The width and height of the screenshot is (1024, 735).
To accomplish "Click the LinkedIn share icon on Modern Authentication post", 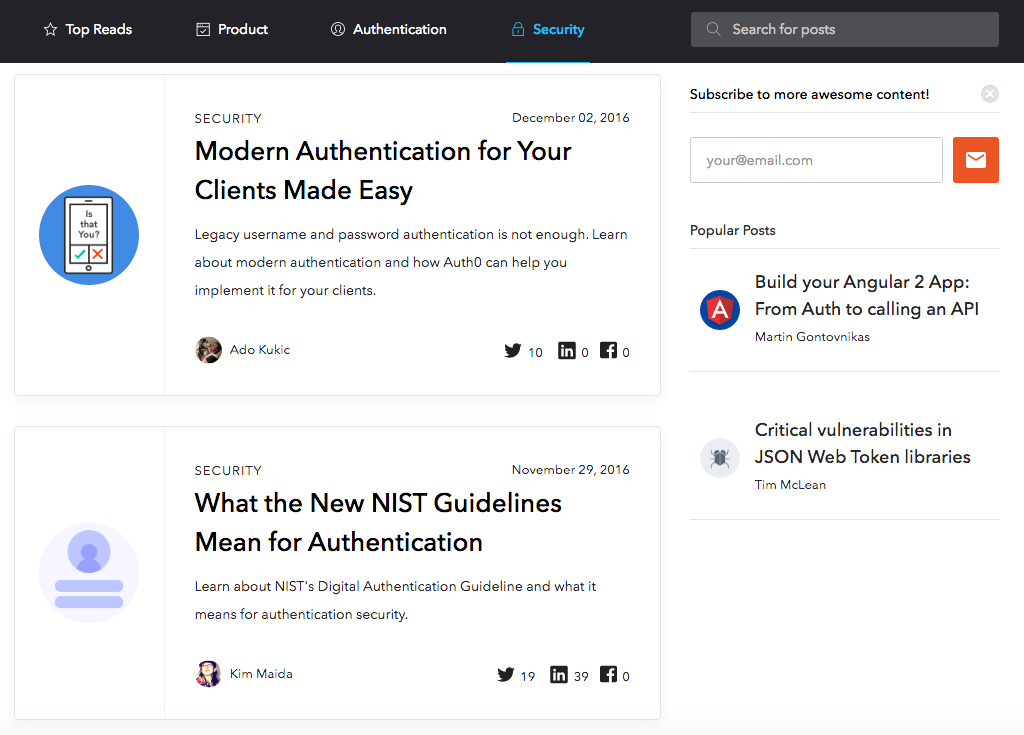I will [x=567, y=350].
